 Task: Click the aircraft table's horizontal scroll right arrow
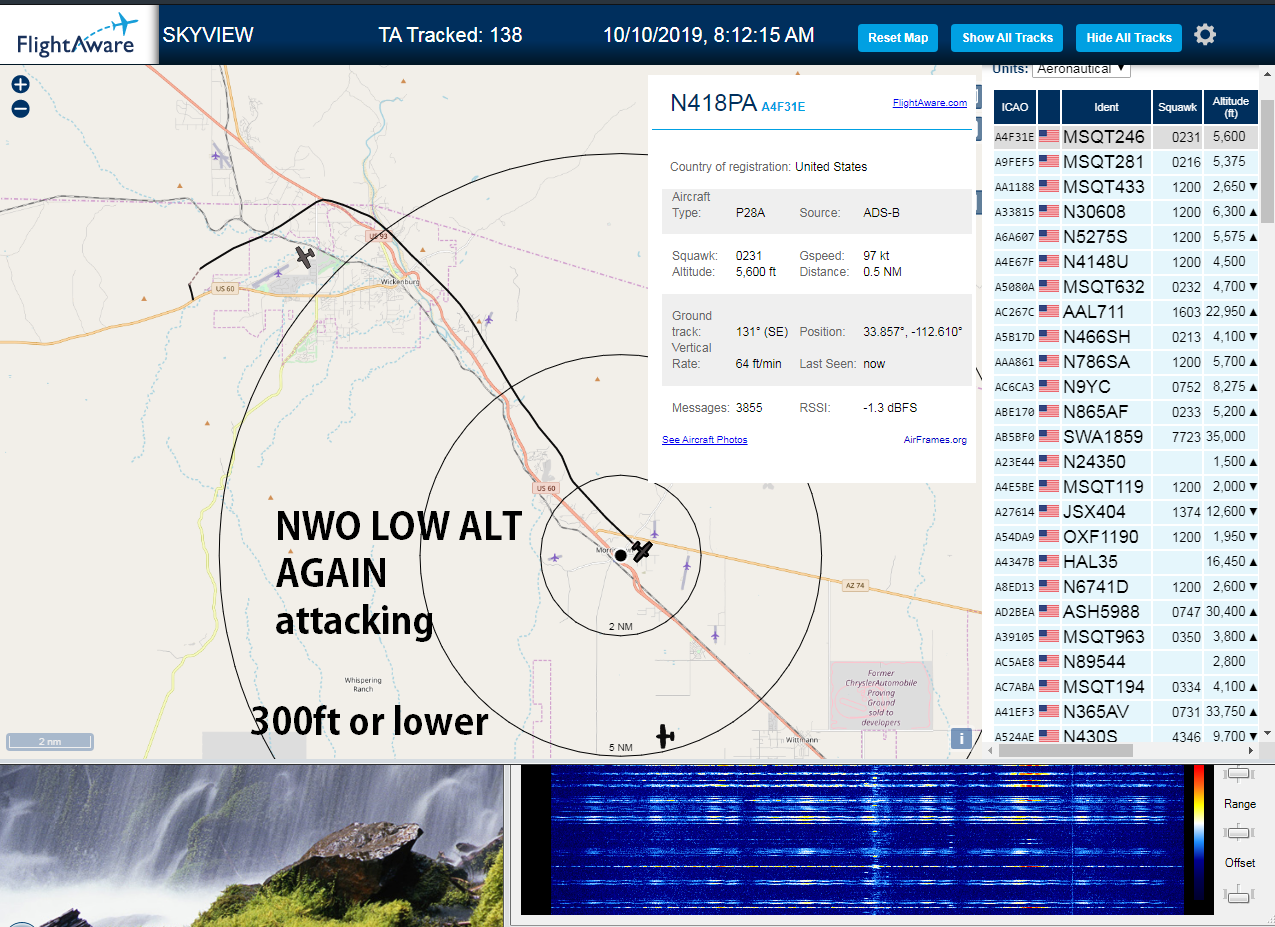[x=1250, y=750]
